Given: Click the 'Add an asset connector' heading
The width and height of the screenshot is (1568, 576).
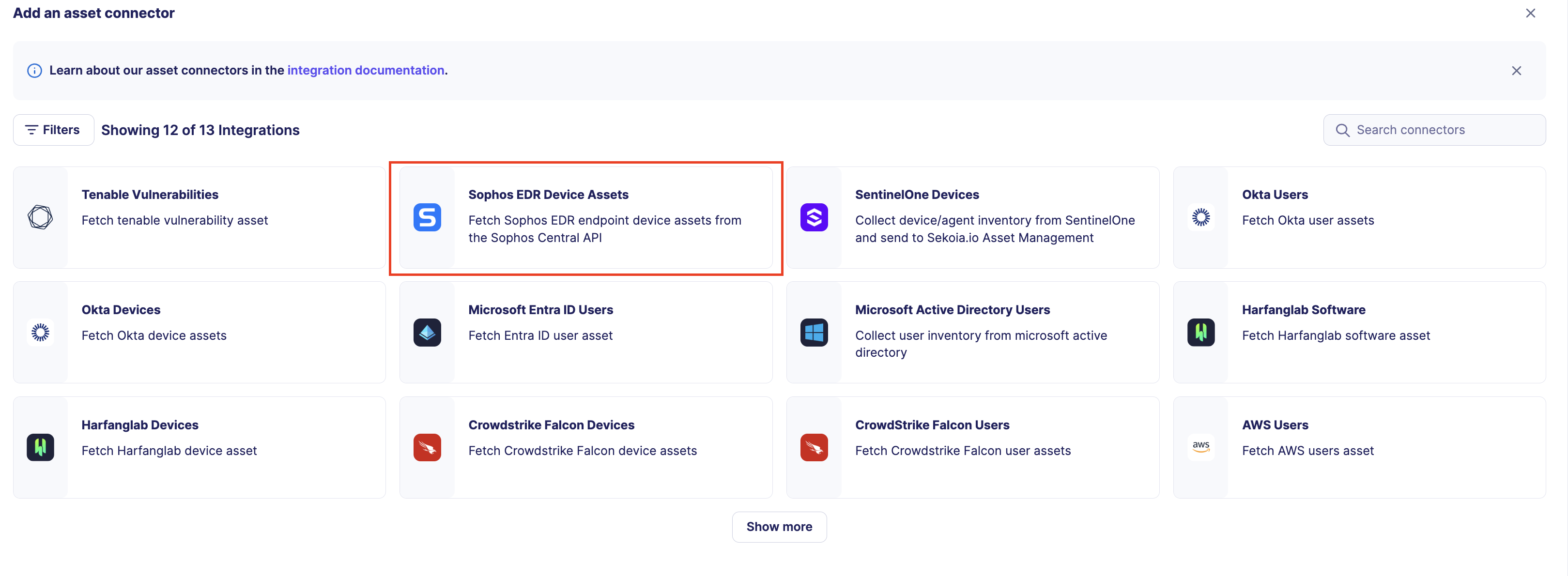Looking at the screenshot, I should pos(94,13).
